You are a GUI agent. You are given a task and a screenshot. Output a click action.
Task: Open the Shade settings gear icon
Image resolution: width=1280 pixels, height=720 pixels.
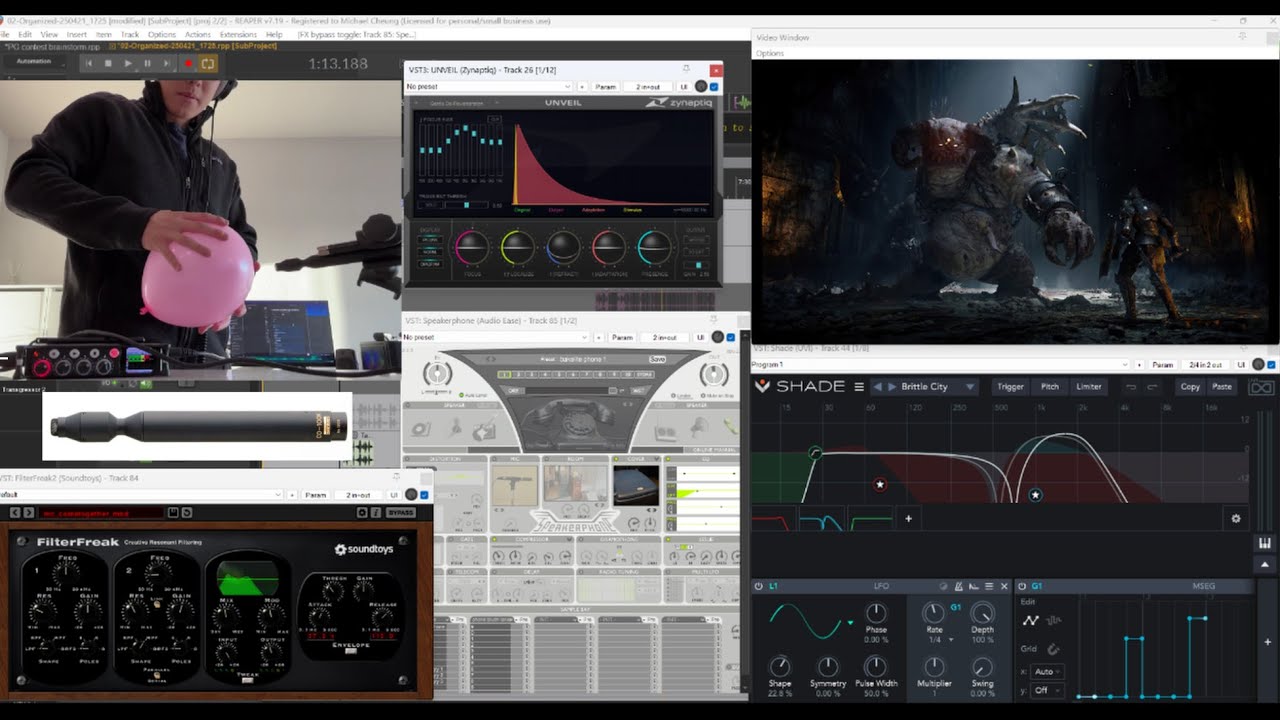click(1236, 519)
